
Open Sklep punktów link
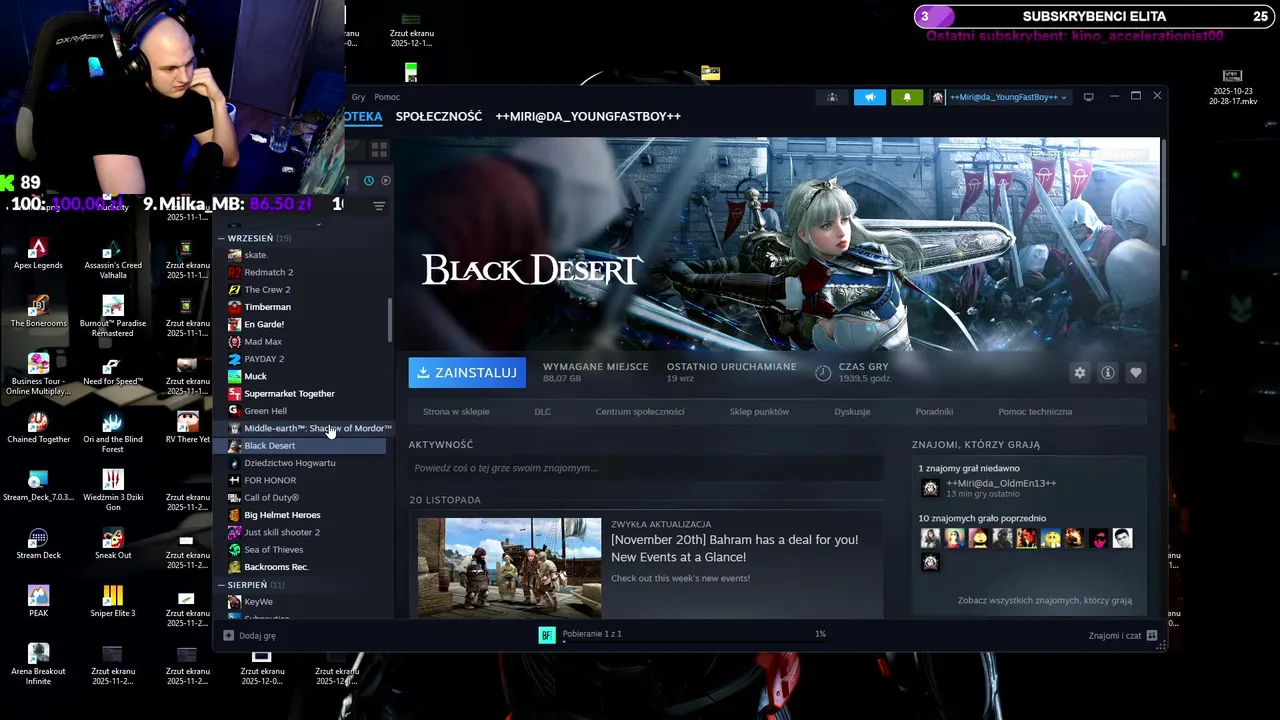coord(759,411)
